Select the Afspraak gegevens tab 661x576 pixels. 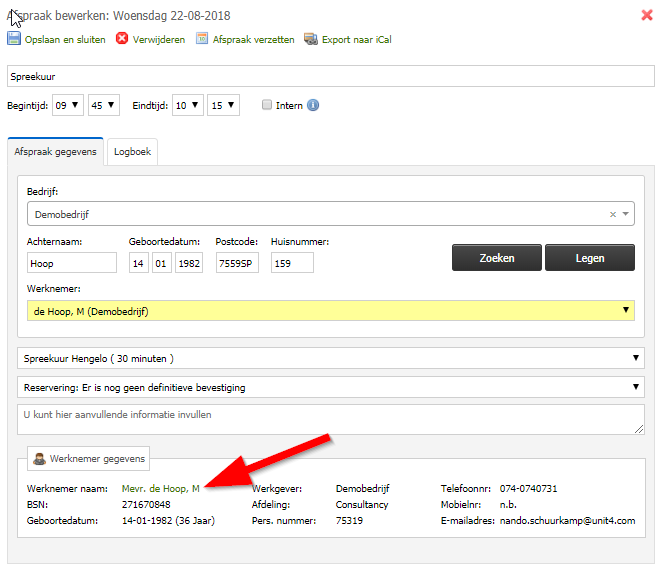55,152
